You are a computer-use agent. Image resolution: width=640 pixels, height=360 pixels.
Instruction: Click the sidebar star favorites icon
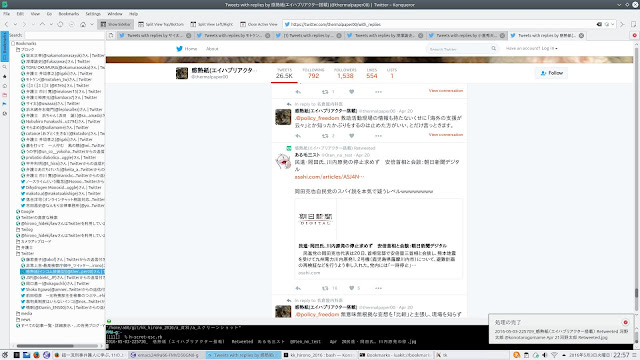(4, 76)
